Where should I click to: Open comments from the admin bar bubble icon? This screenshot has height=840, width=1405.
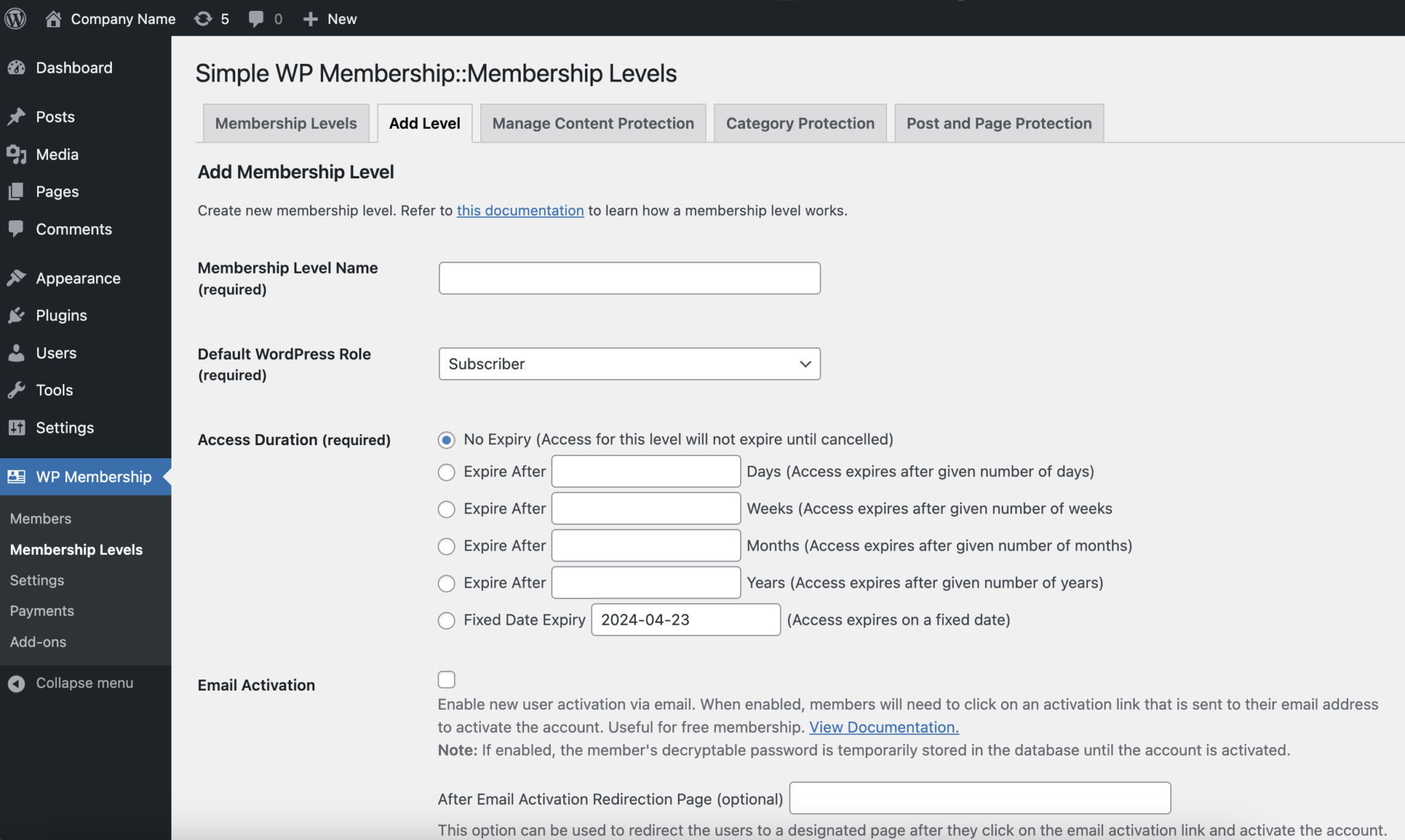pyautogui.click(x=257, y=19)
